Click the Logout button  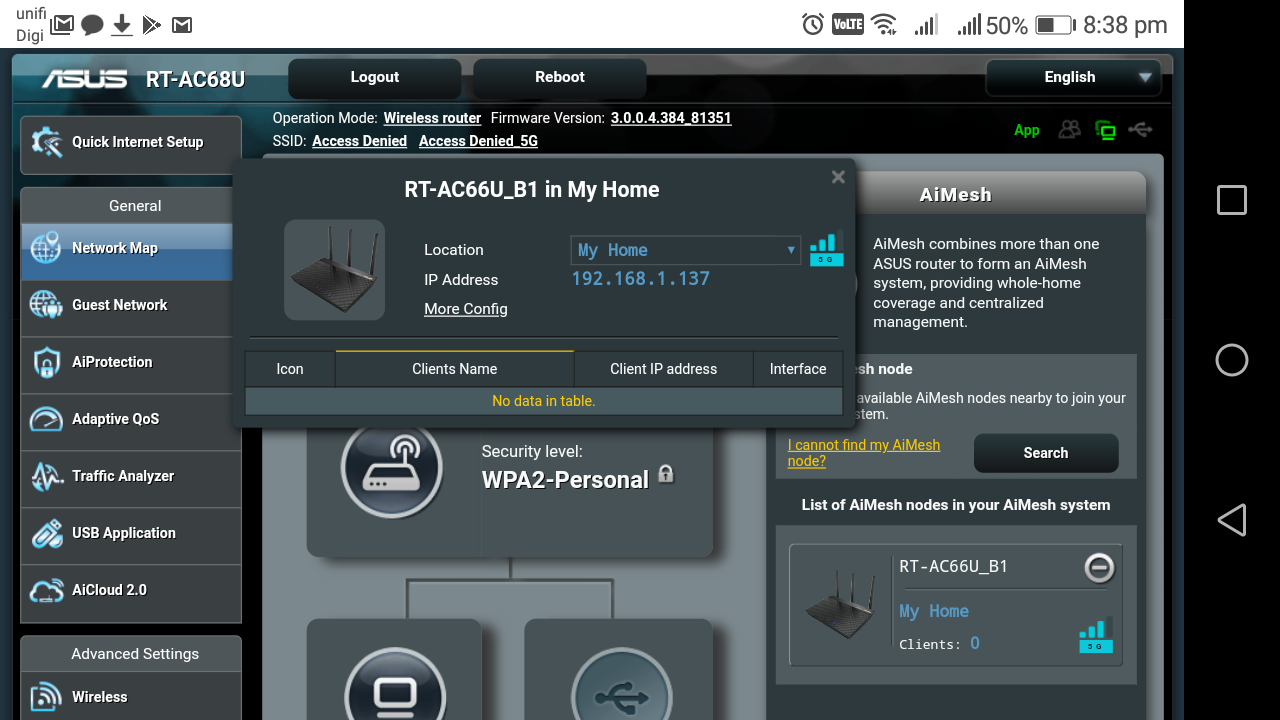pyautogui.click(x=375, y=78)
